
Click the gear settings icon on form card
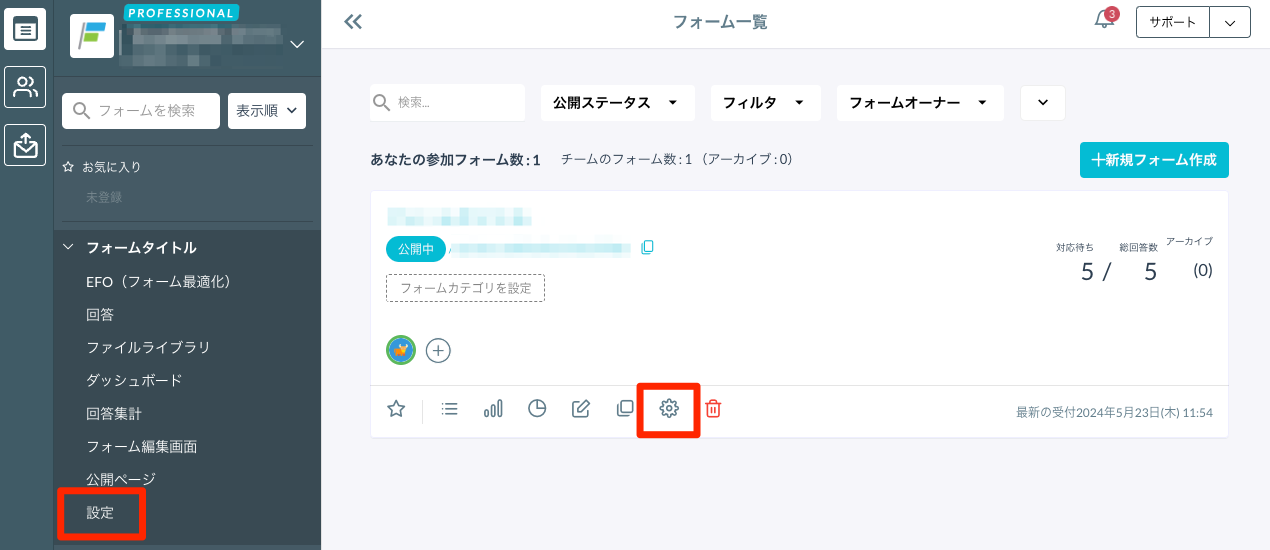coord(669,408)
